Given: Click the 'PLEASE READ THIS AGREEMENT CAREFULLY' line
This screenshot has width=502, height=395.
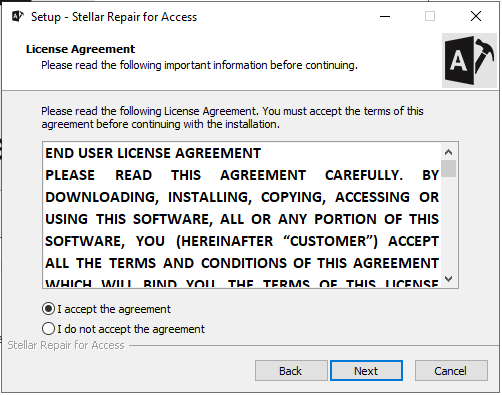Looking at the screenshot, I should pos(242,175).
